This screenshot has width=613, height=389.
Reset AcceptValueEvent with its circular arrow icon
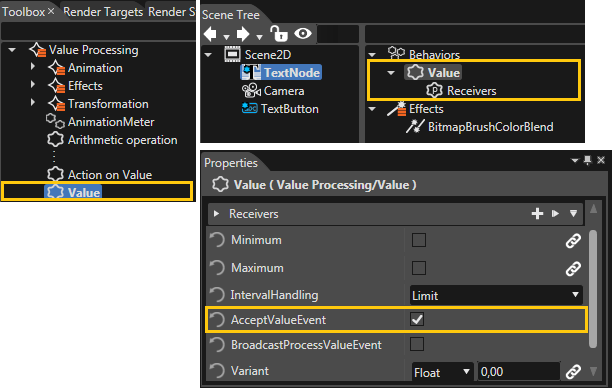(x=217, y=319)
